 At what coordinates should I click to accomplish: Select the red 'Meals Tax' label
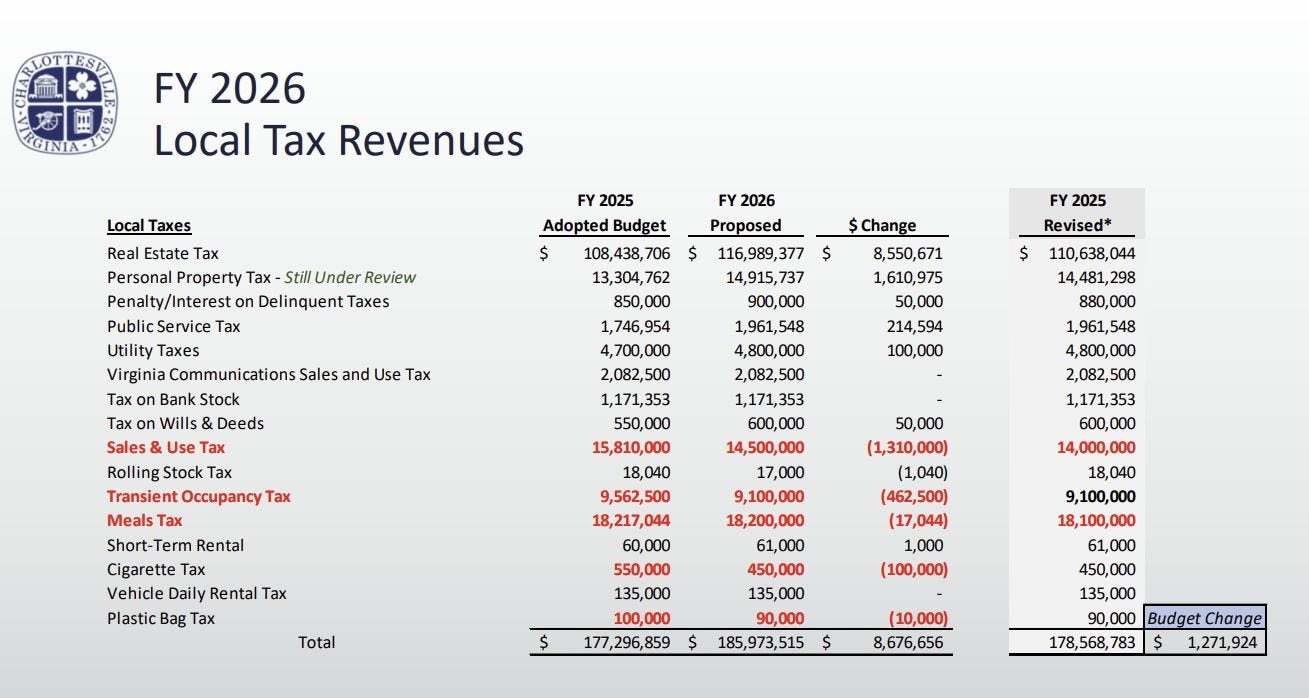click(145, 520)
